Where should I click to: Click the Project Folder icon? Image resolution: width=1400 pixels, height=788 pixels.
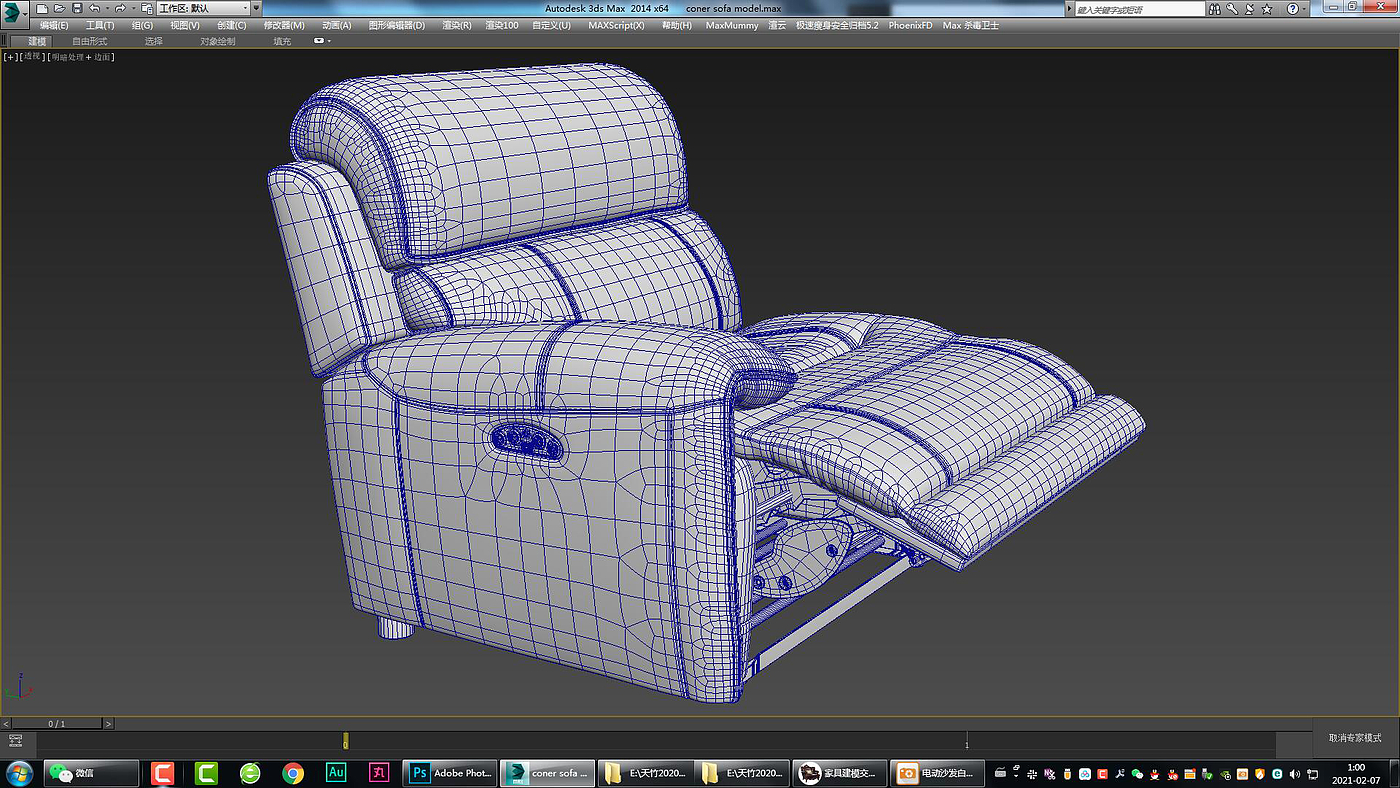tap(147, 9)
